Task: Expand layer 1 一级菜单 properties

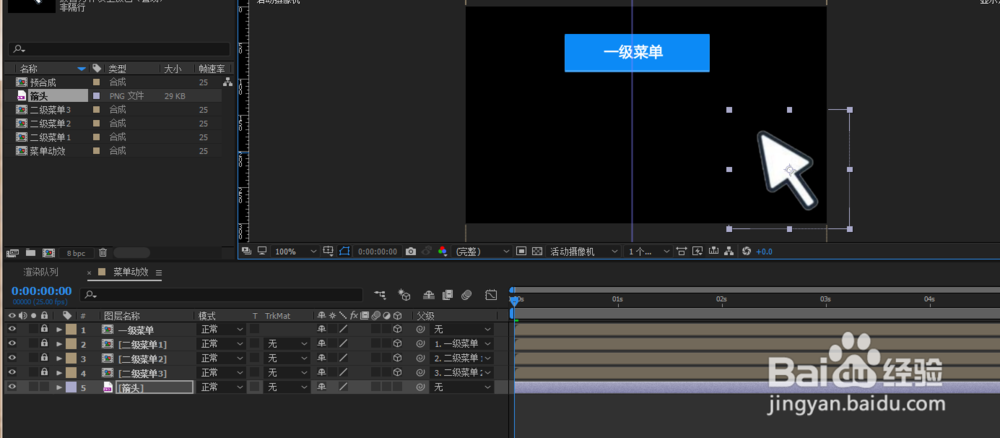Action: pyautogui.click(x=59, y=330)
